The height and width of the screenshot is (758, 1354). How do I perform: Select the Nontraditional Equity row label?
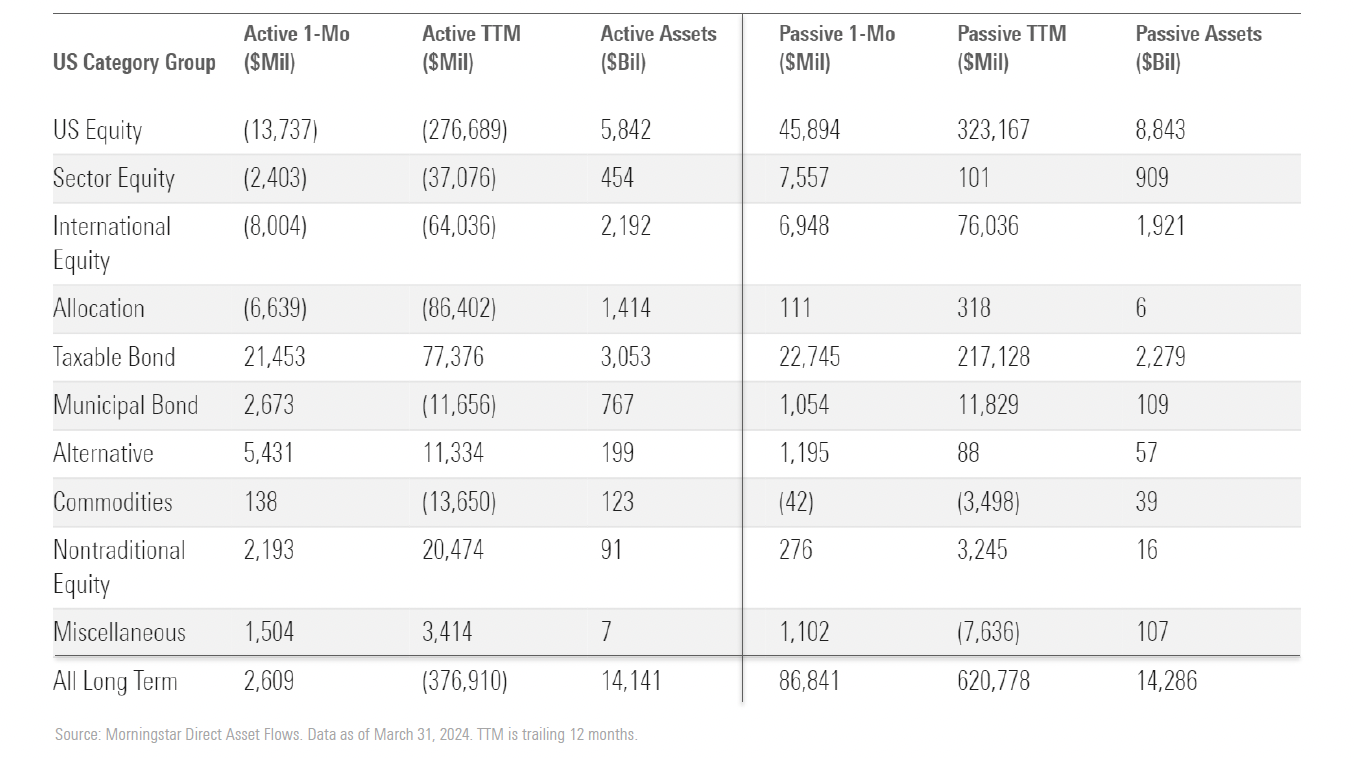(x=119, y=567)
